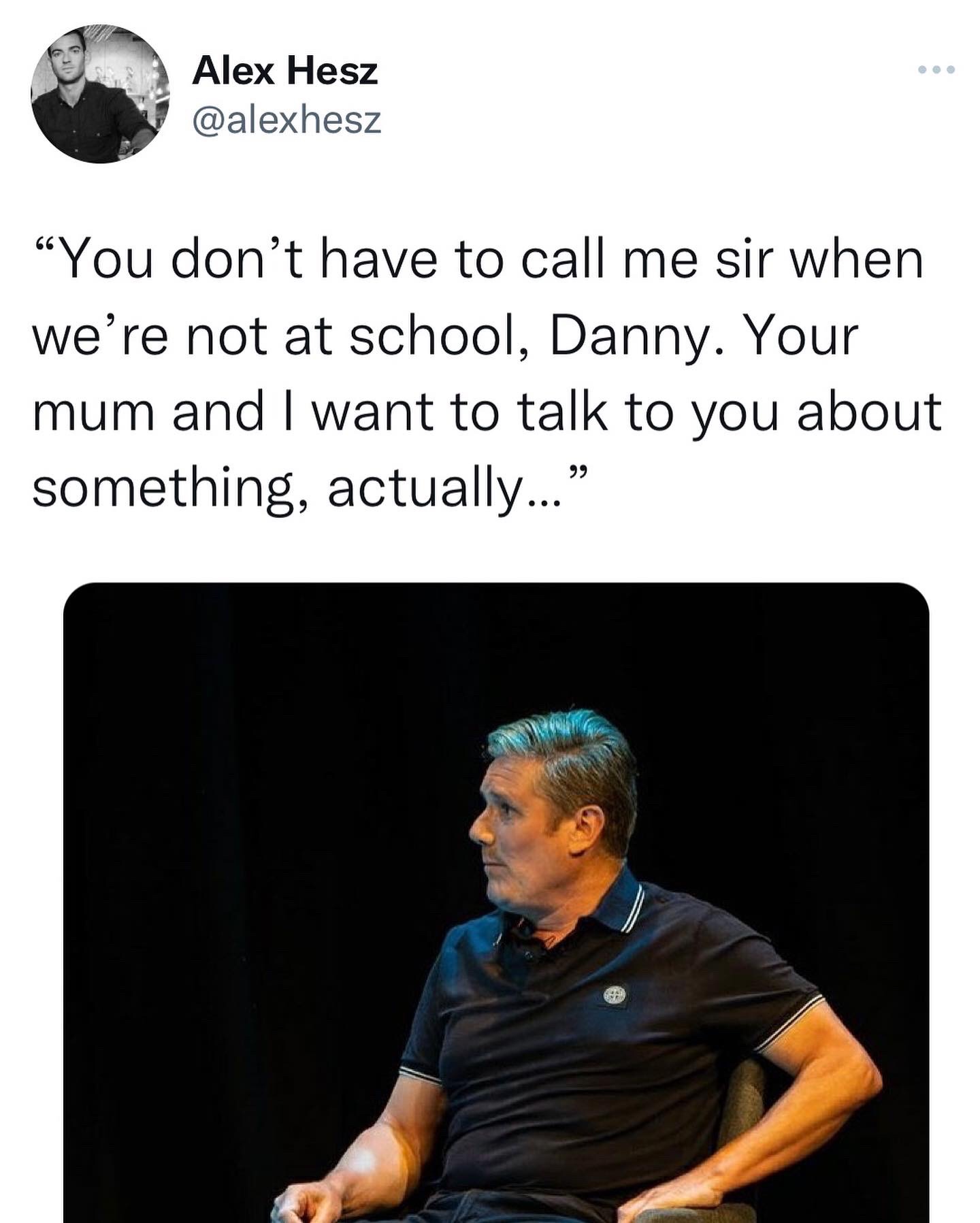Open Alex Hesz's profile picture

pyautogui.click(x=99, y=95)
